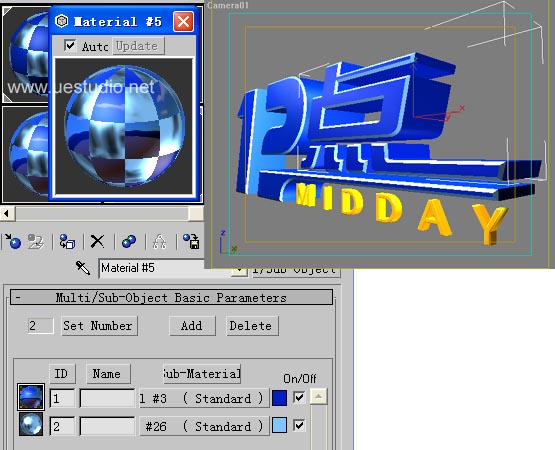
Task: Click the Delete button
Action: click(x=252, y=325)
